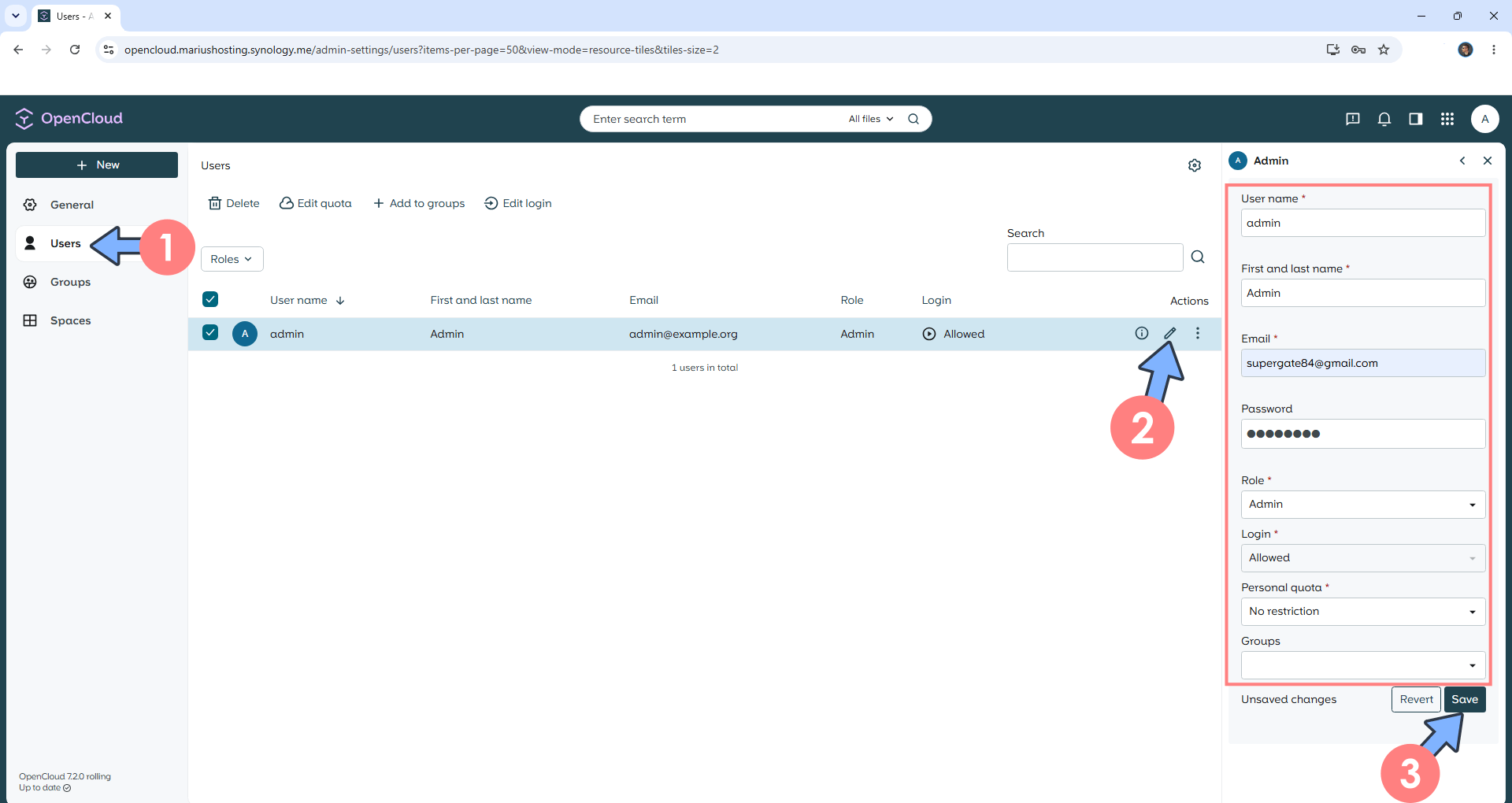Toggle the select-all users checkbox
Viewport: 1512px width, 803px height.
point(210,299)
